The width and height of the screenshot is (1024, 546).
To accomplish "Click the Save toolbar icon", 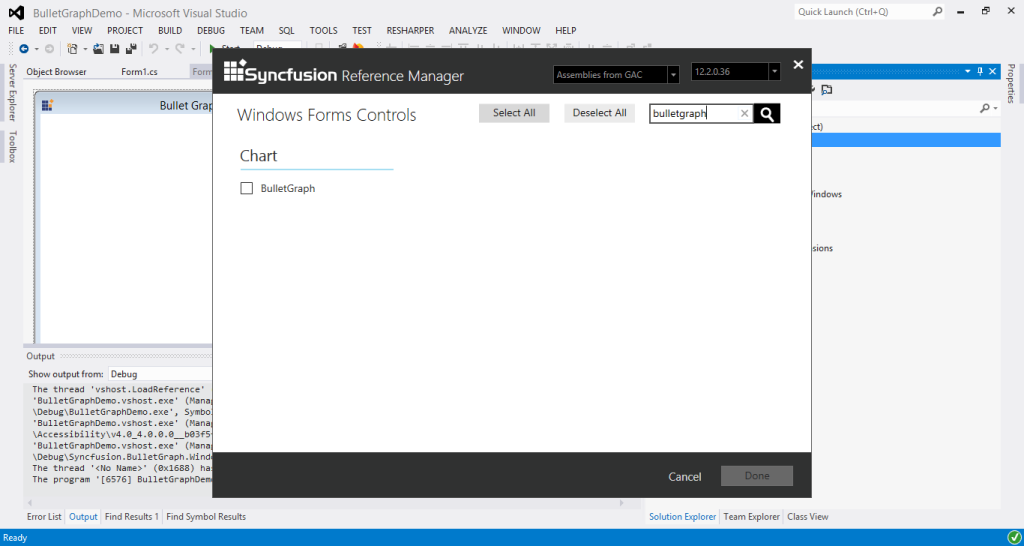I will coord(114,48).
